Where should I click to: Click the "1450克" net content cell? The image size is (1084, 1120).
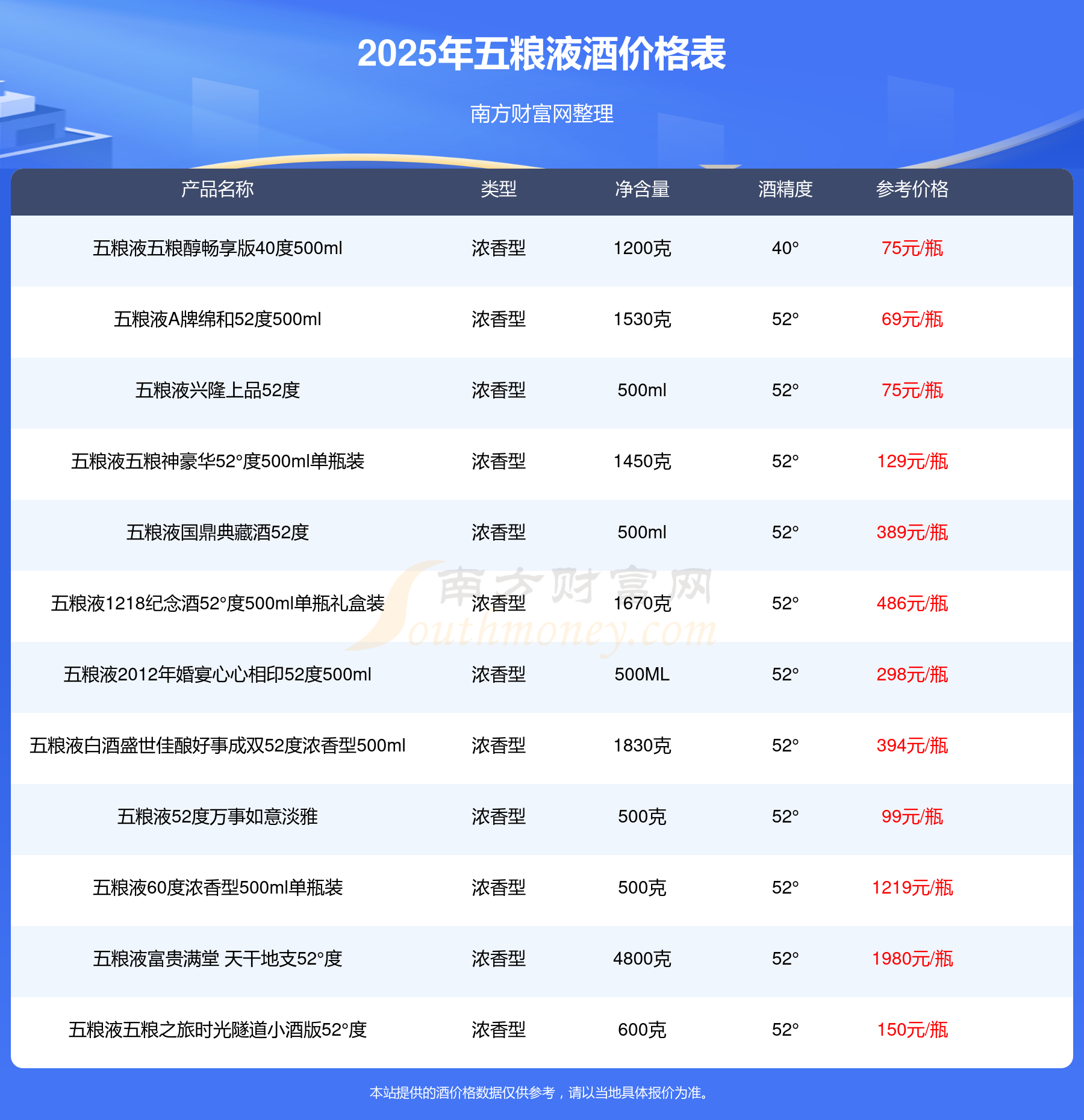[642, 461]
